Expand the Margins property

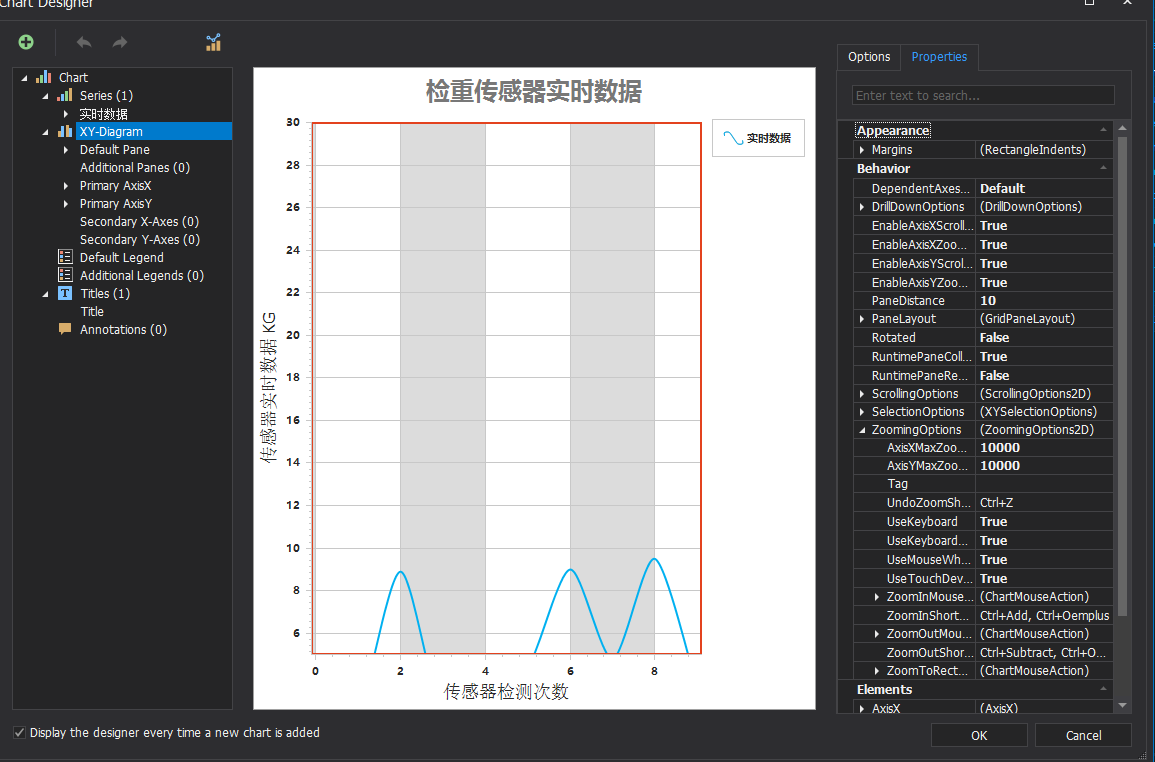click(862, 150)
